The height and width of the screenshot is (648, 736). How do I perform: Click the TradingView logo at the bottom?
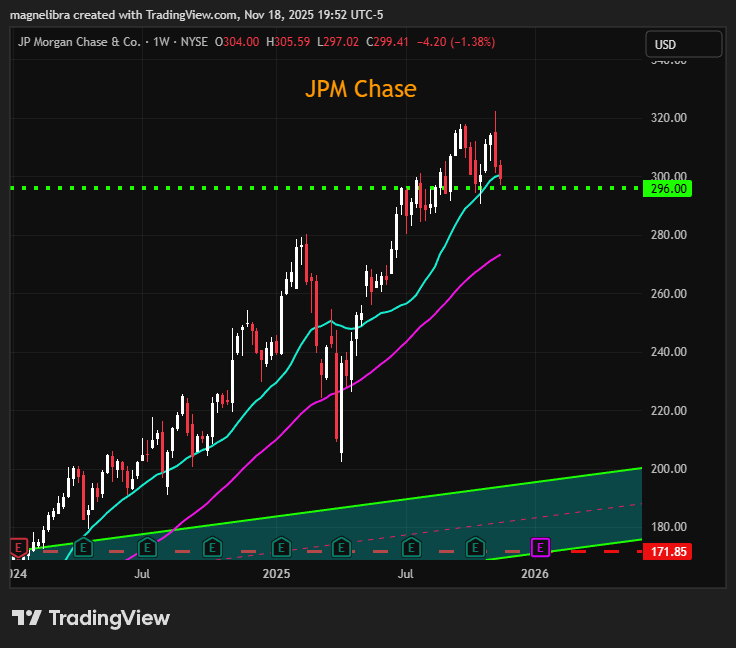pos(91,618)
